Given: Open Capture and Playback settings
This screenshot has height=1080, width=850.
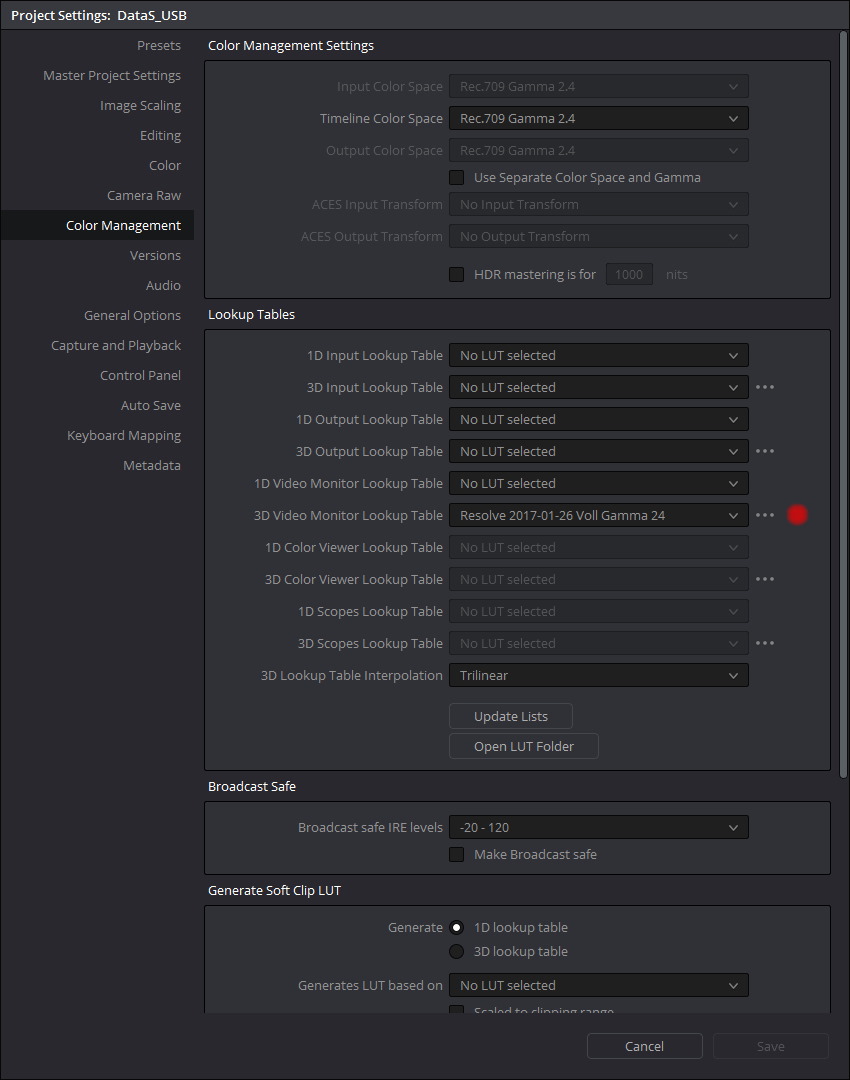Looking at the screenshot, I should [116, 345].
